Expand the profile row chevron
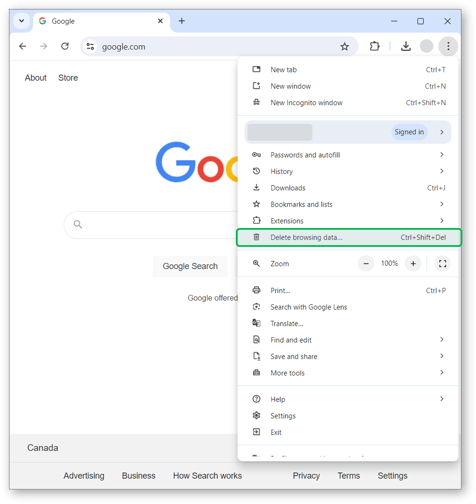 (x=442, y=132)
